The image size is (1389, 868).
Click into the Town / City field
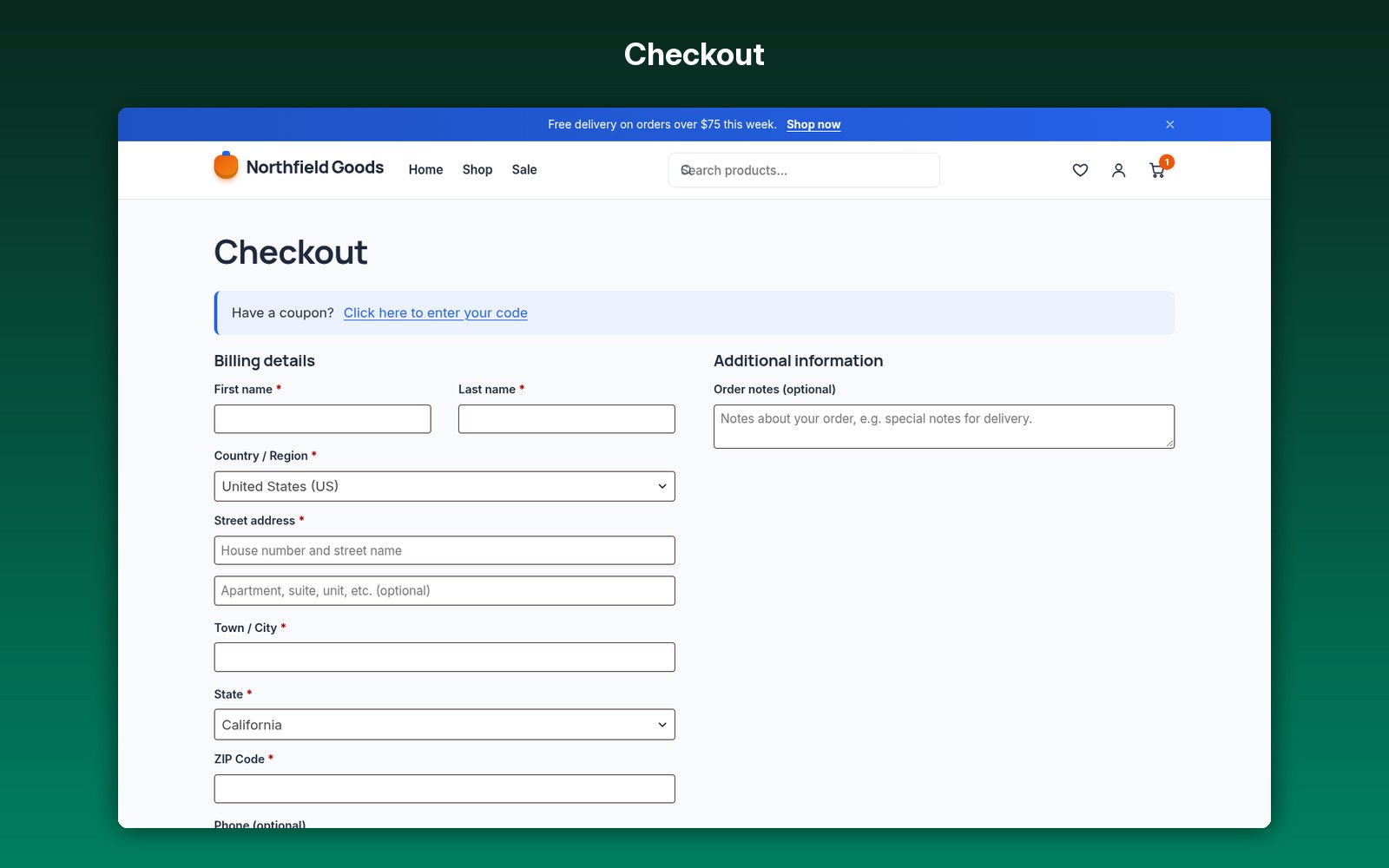(x=444, y=657)
